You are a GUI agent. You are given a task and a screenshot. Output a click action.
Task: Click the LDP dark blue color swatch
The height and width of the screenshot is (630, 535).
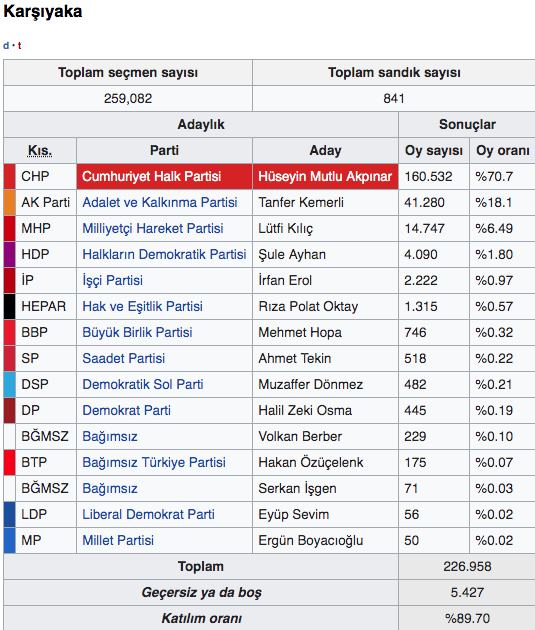10,514
